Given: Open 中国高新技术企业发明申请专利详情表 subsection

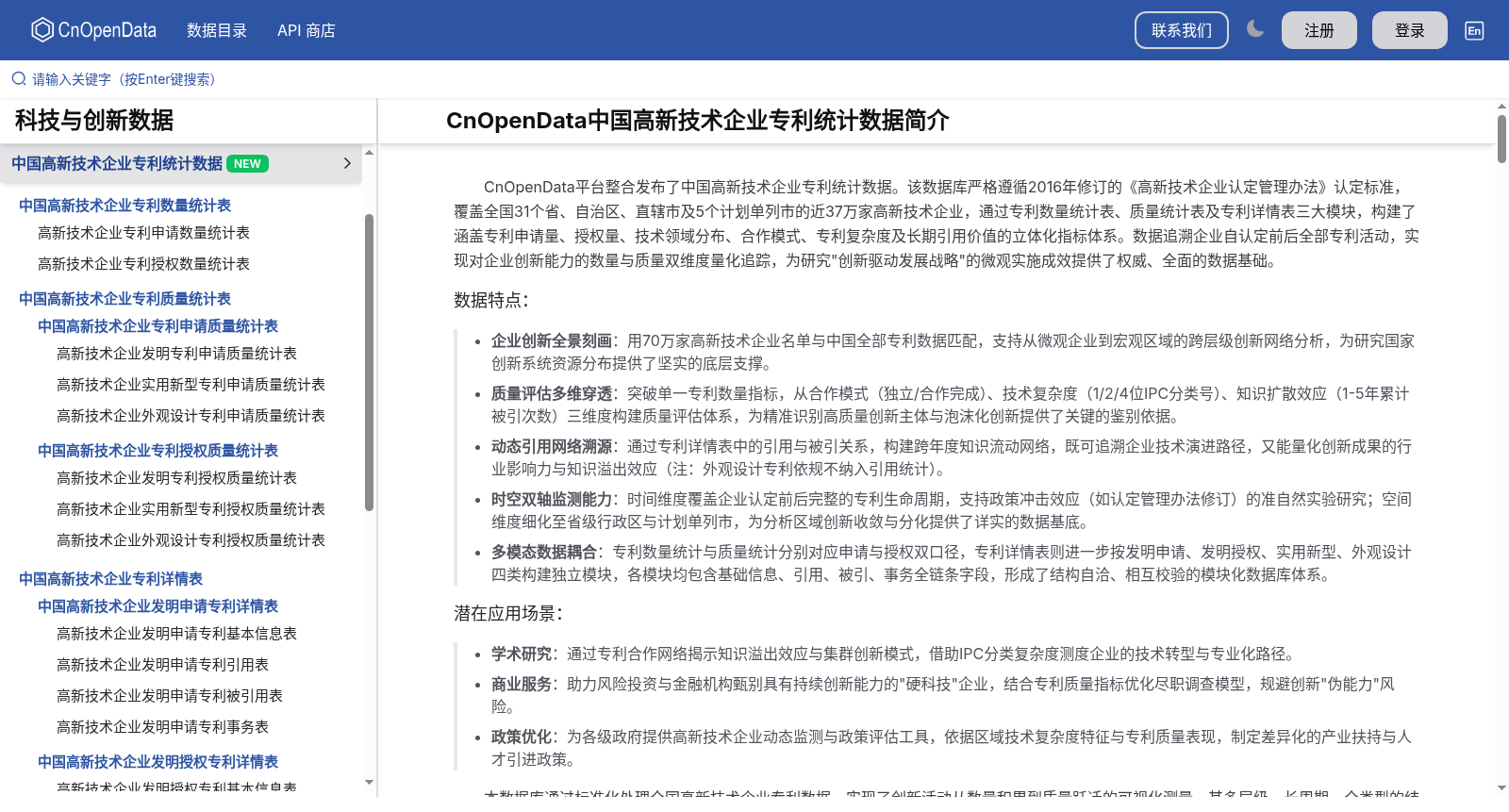Looking at the screenshot, I should click(158, 605).
